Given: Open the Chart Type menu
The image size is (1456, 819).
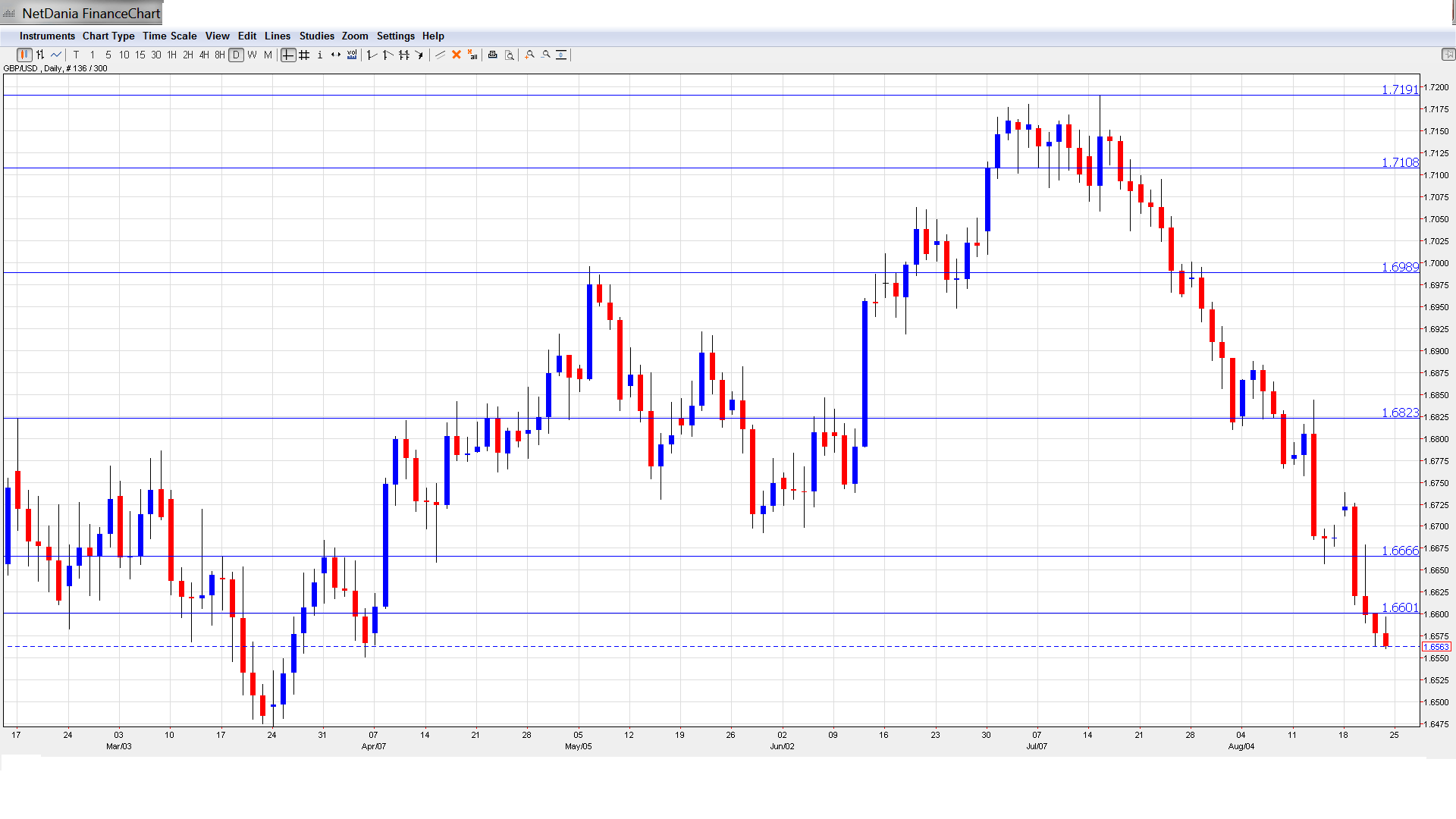Looking at the screenshot, I should click(x=108, y=36).
